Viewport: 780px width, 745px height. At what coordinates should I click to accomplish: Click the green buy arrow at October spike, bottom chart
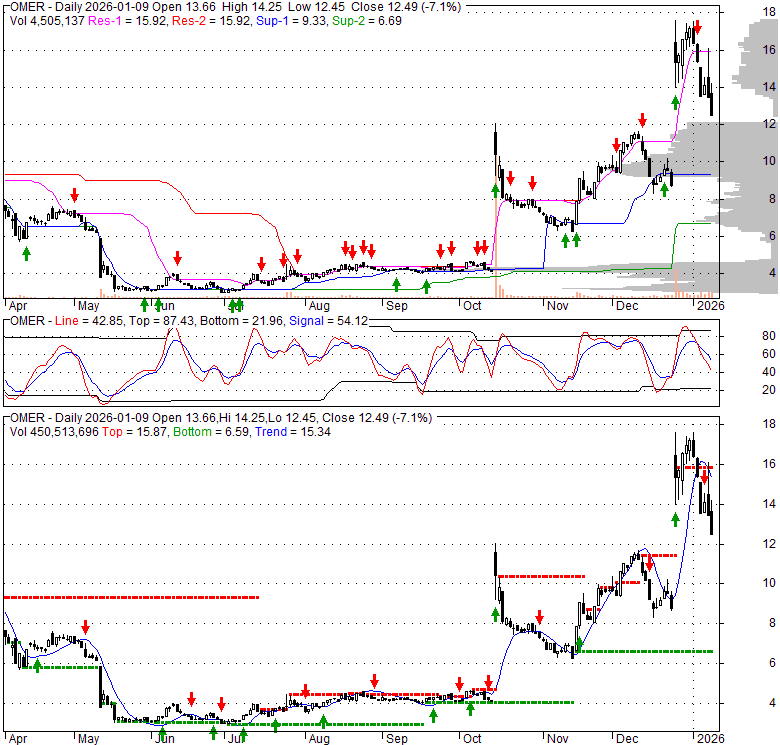495,614
